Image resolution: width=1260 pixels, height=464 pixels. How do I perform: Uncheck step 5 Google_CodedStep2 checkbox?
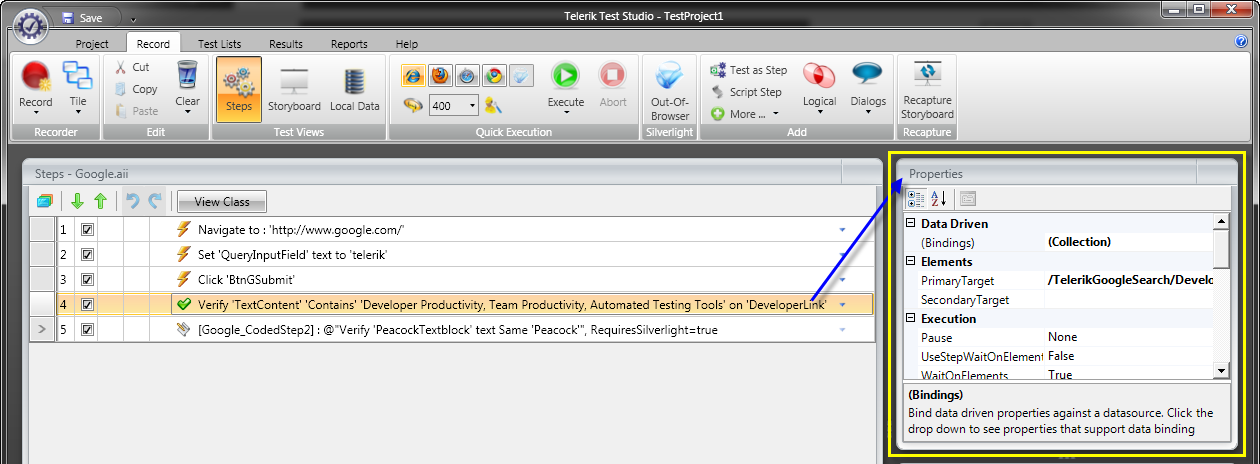pyautogui.click(x=87, y=330)
